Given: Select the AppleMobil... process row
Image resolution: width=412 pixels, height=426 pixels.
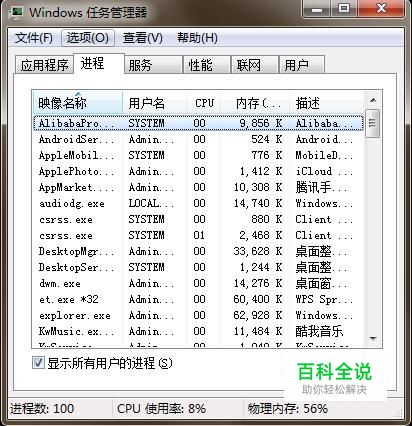Looking at the screenshot, I should pyautogui.click(x=198, y=155).
